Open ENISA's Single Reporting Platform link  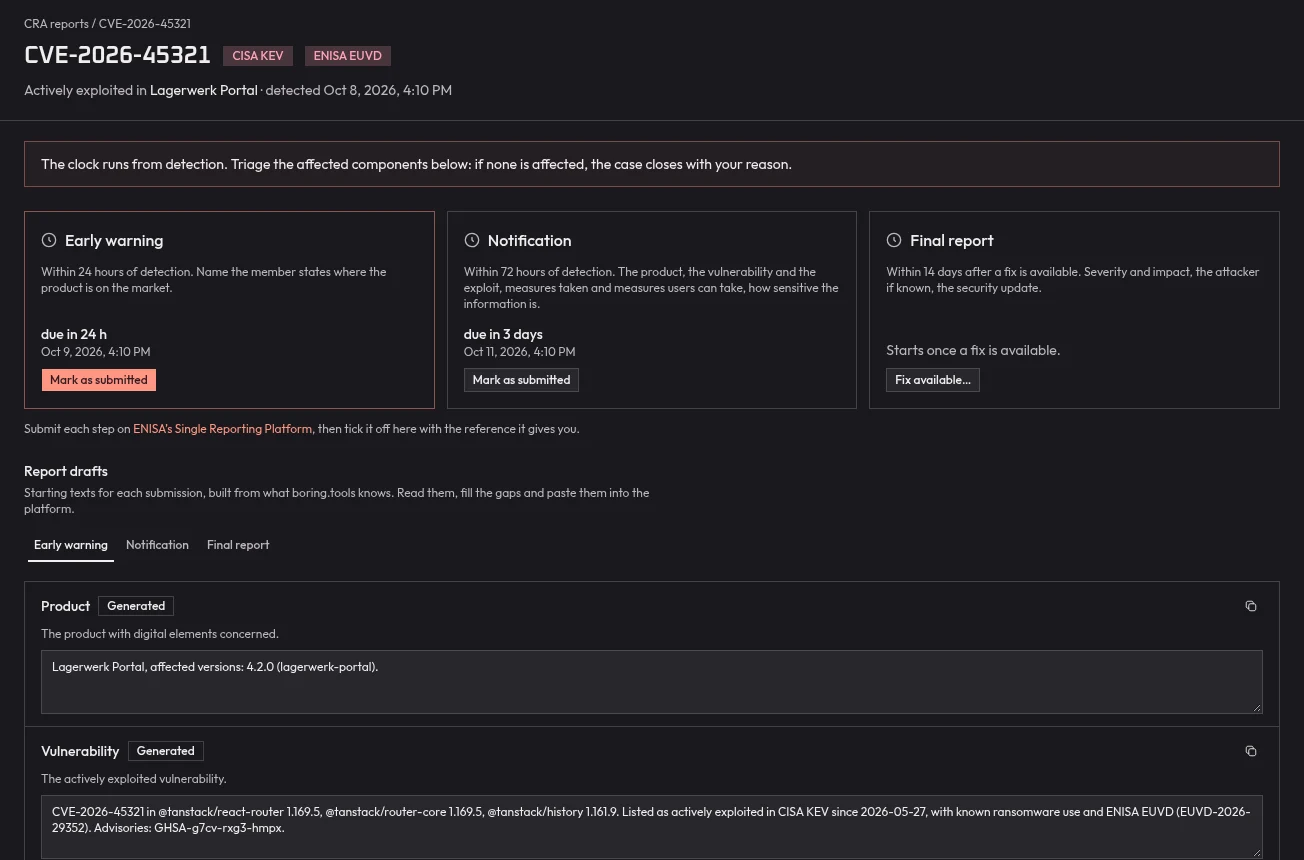coord(223,429)
